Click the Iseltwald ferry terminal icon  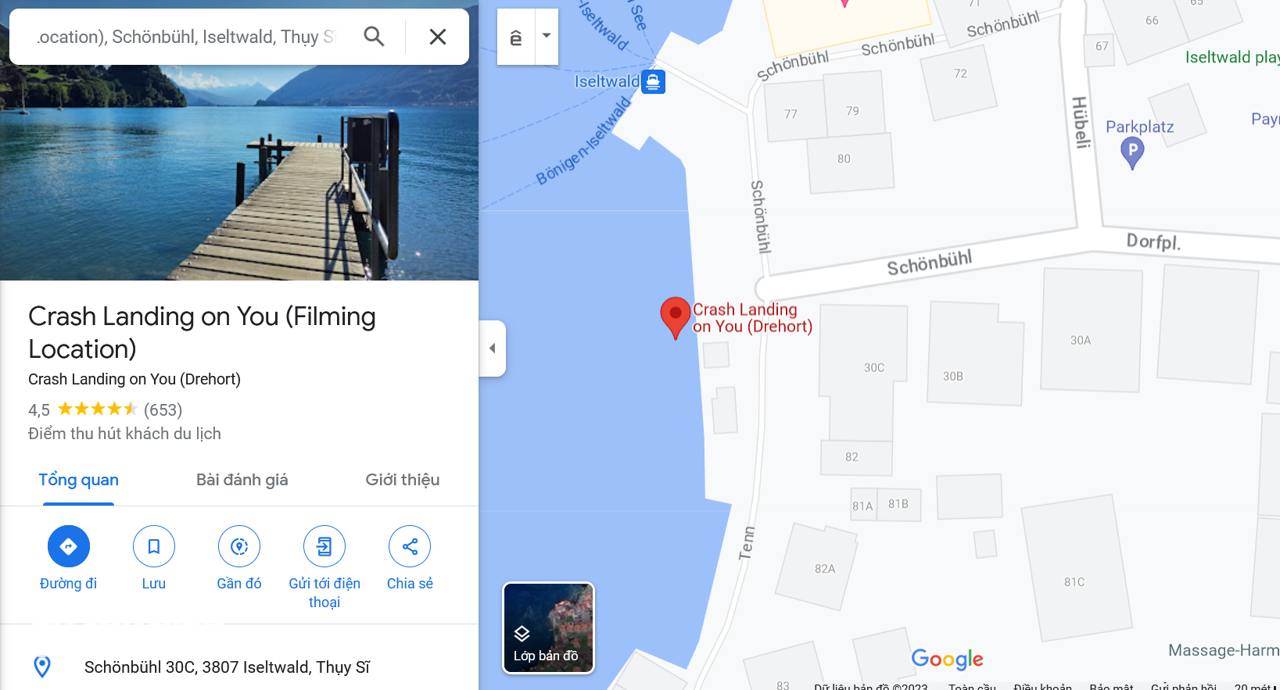653,82
